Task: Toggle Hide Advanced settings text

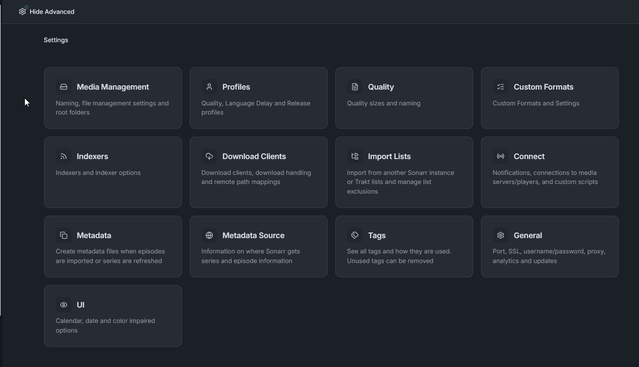Action: 52,12
